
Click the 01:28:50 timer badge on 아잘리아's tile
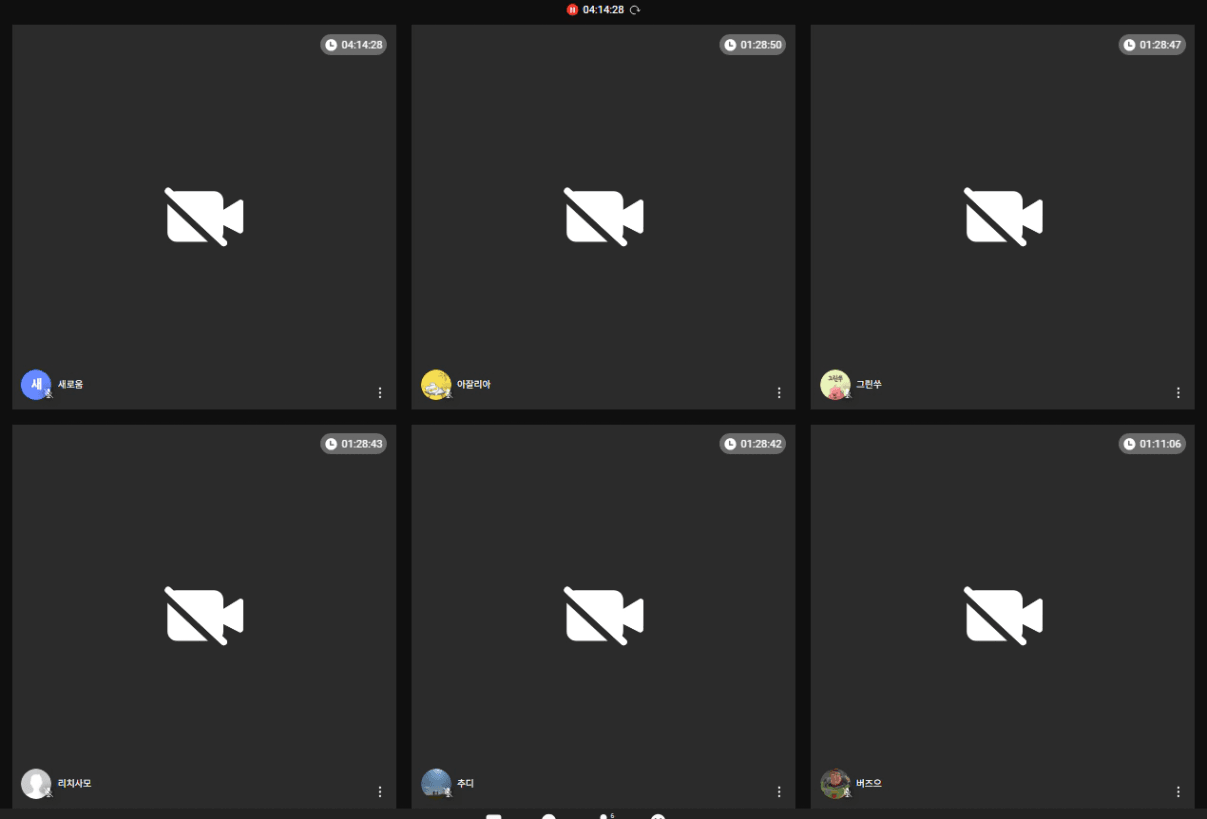point(752,45)
